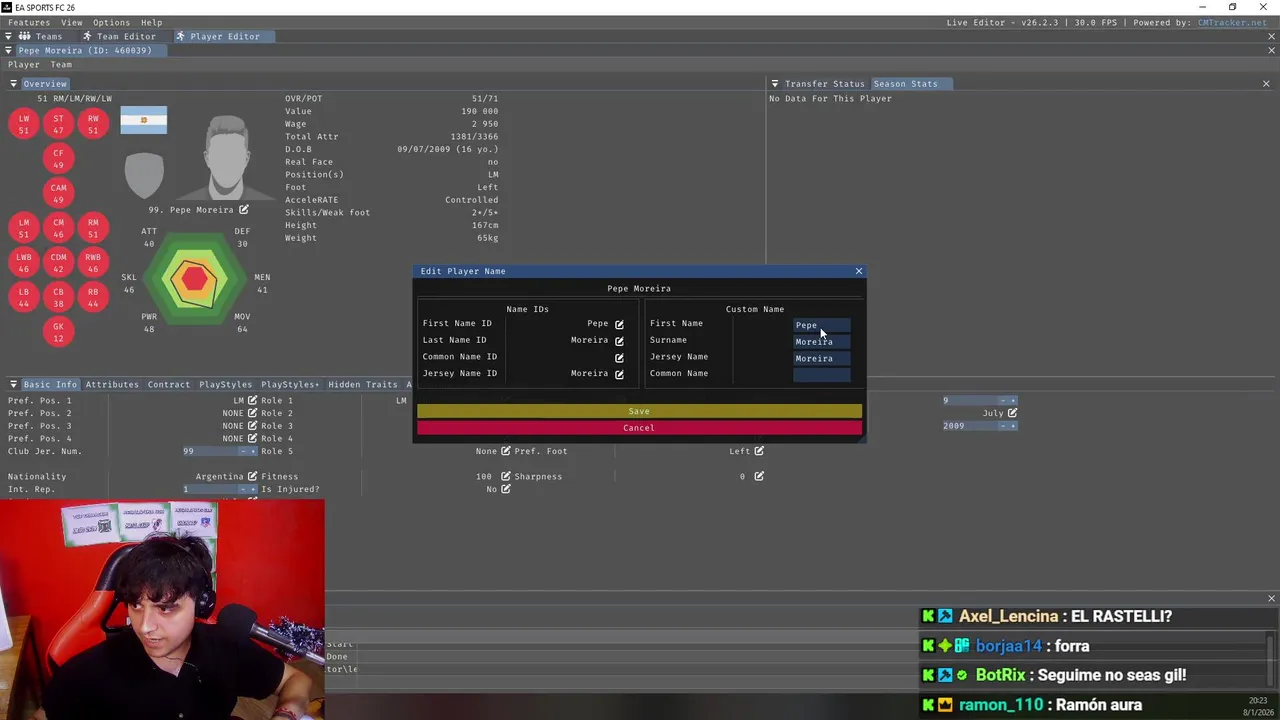
Task: Select the Transfer Status tab
Action: (824, 84)
